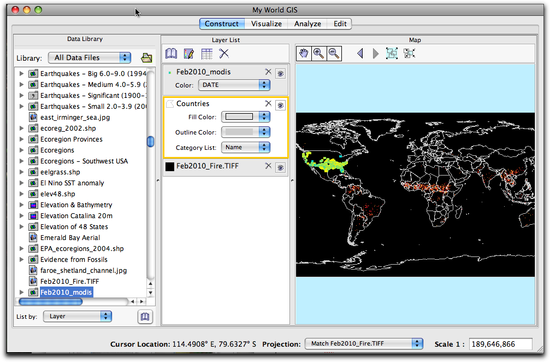550x362 pixels.
Task: Switch to the Visualize tab
Action: (266, 24)
